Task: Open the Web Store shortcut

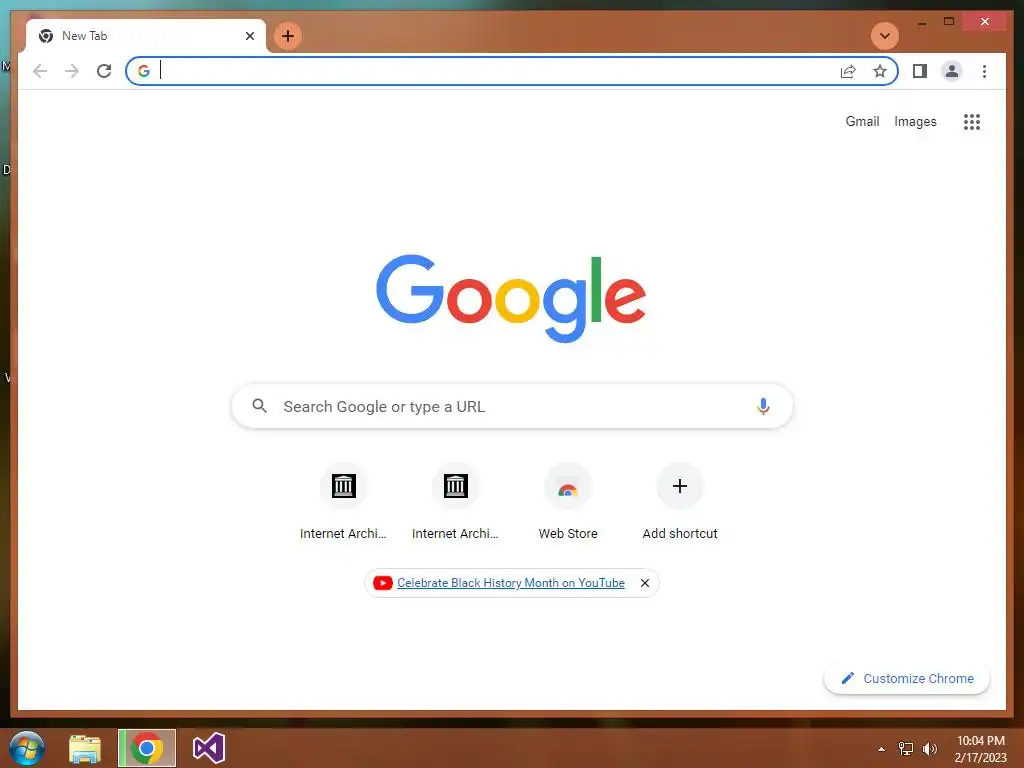Action: (568, 502)
